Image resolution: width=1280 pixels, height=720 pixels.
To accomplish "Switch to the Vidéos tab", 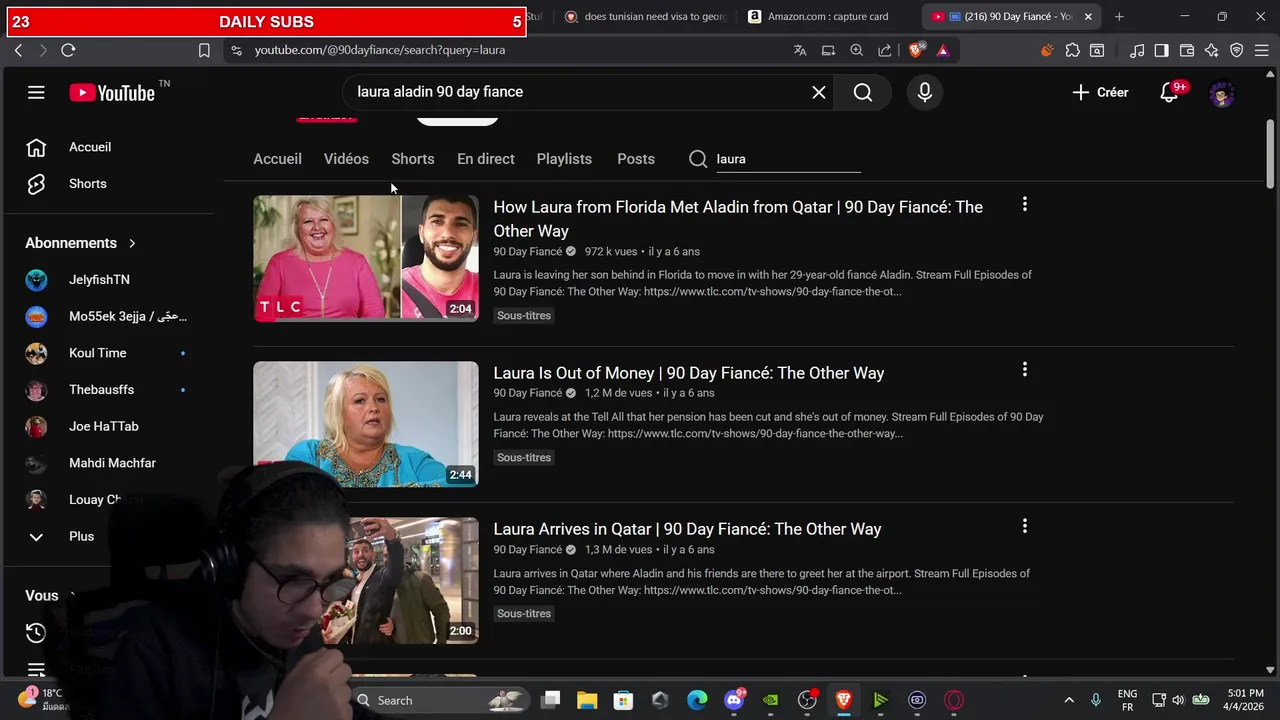I will [x=346, y=159].
